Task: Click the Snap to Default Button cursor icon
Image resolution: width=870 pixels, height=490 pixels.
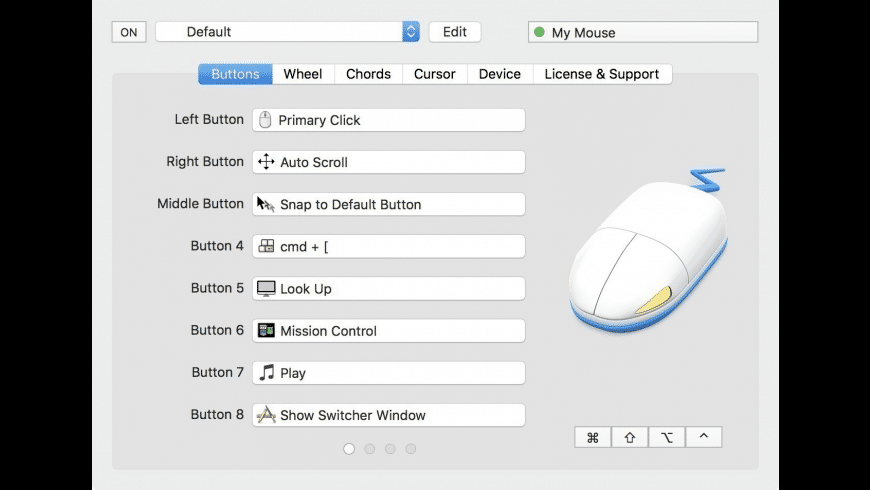Action: [x=266, y=204]
